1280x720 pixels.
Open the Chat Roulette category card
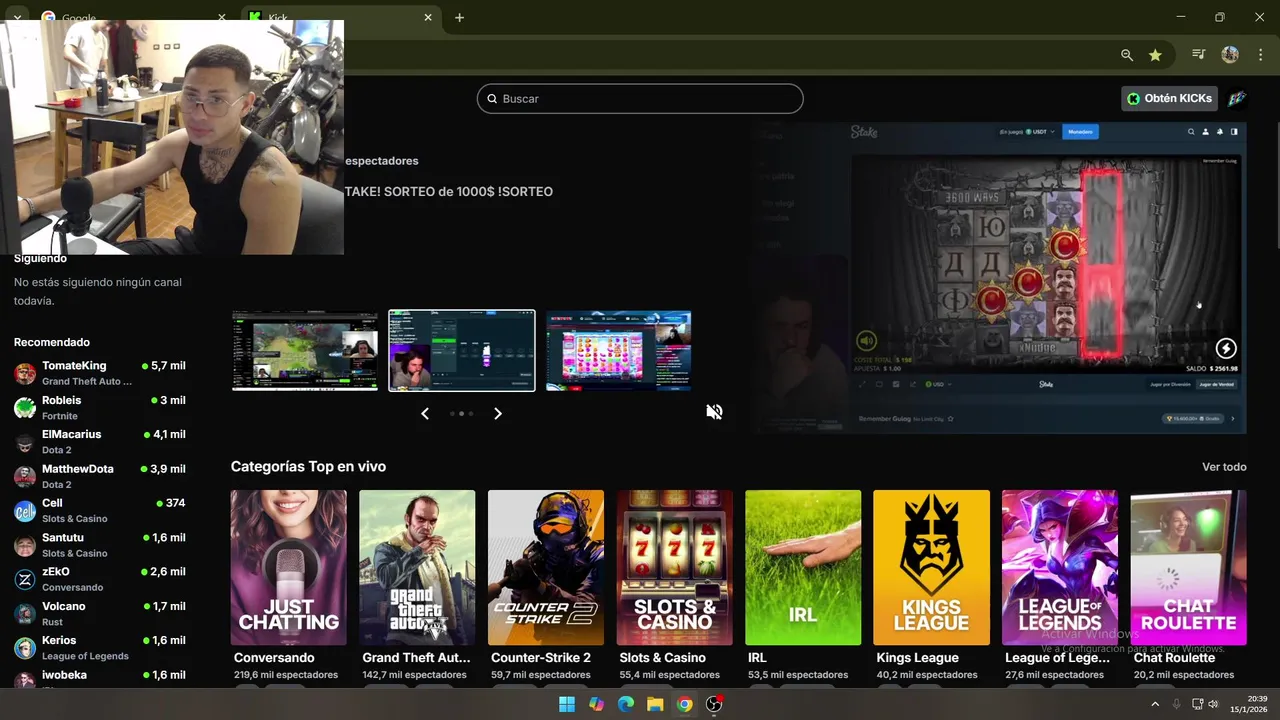point(1188,567)
